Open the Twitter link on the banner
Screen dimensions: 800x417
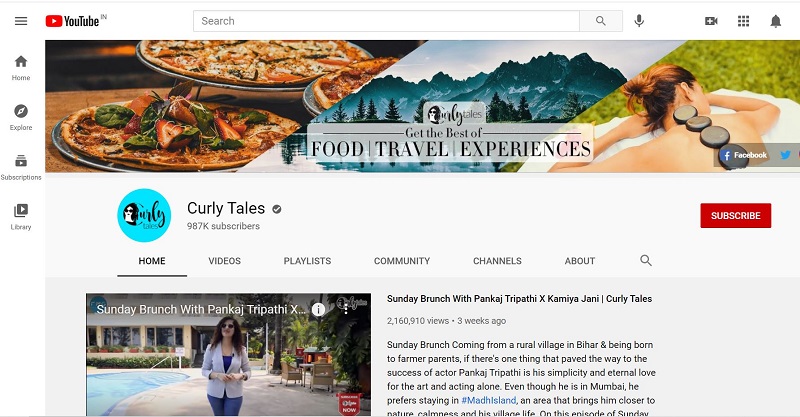click(x=785, y=155)
